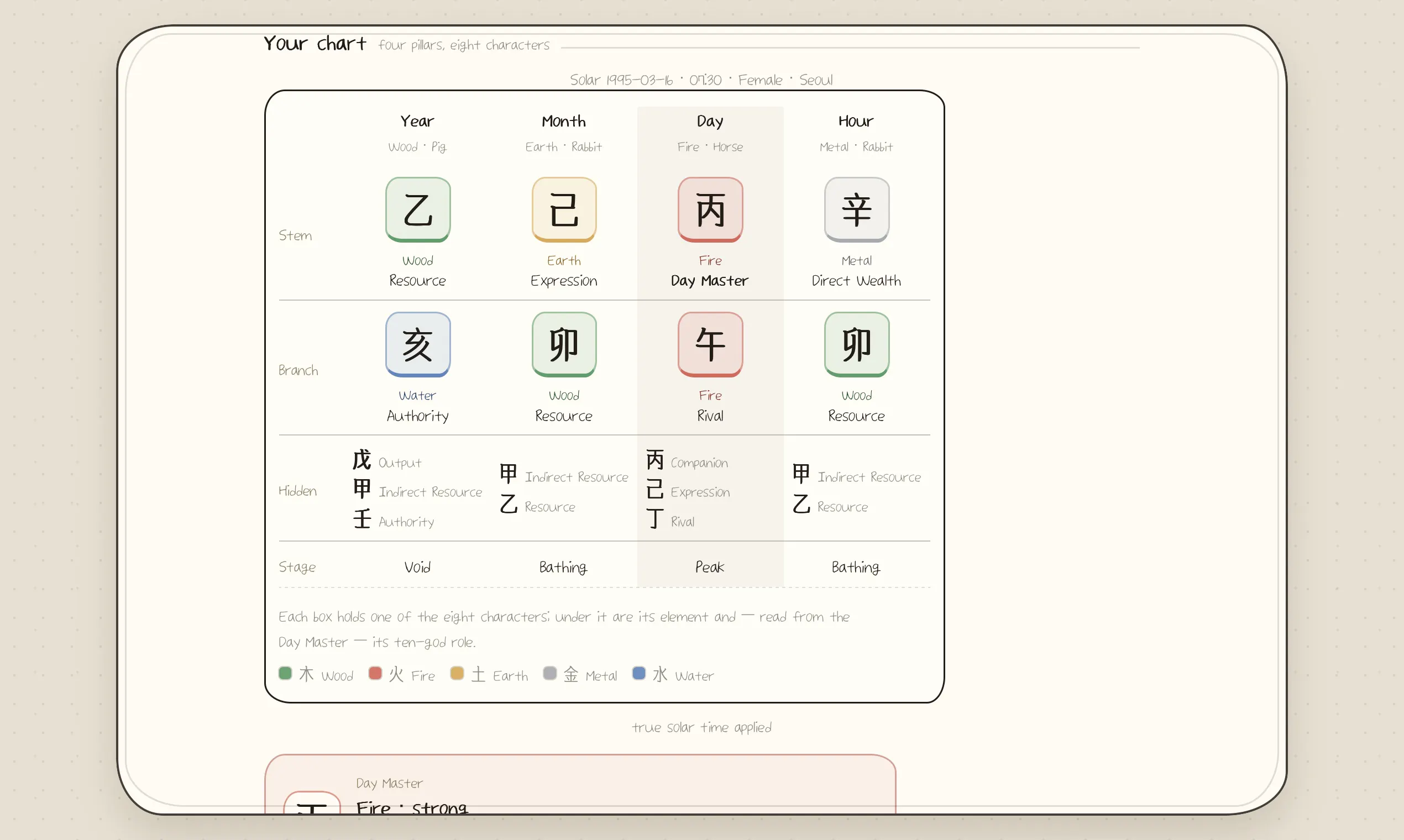Click the Day branch tile 午
The height and width of the screenshot is (840, 1404).
pos(710,344)
